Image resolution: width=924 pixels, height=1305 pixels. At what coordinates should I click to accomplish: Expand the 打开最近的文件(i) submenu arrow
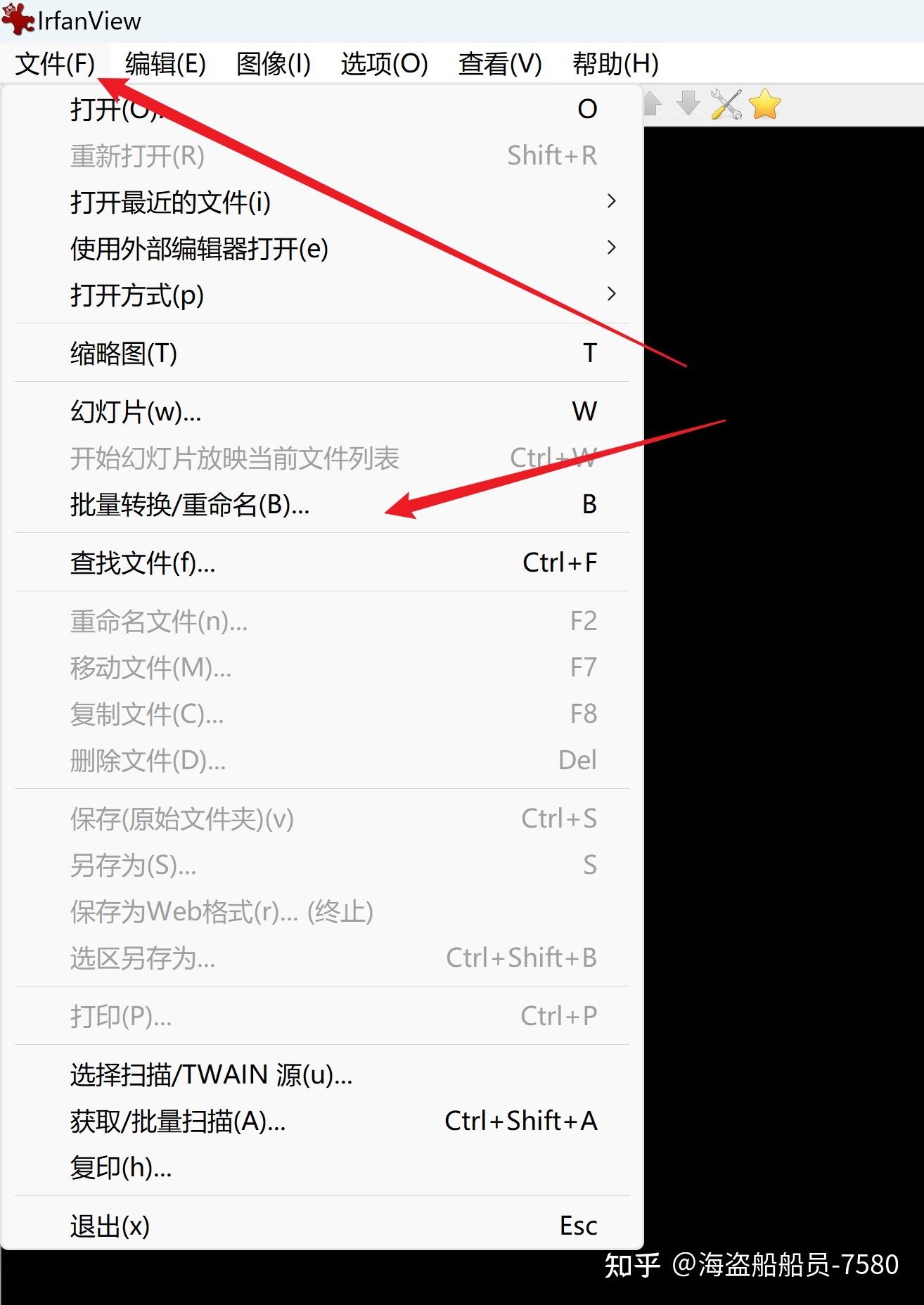(611, 202)
